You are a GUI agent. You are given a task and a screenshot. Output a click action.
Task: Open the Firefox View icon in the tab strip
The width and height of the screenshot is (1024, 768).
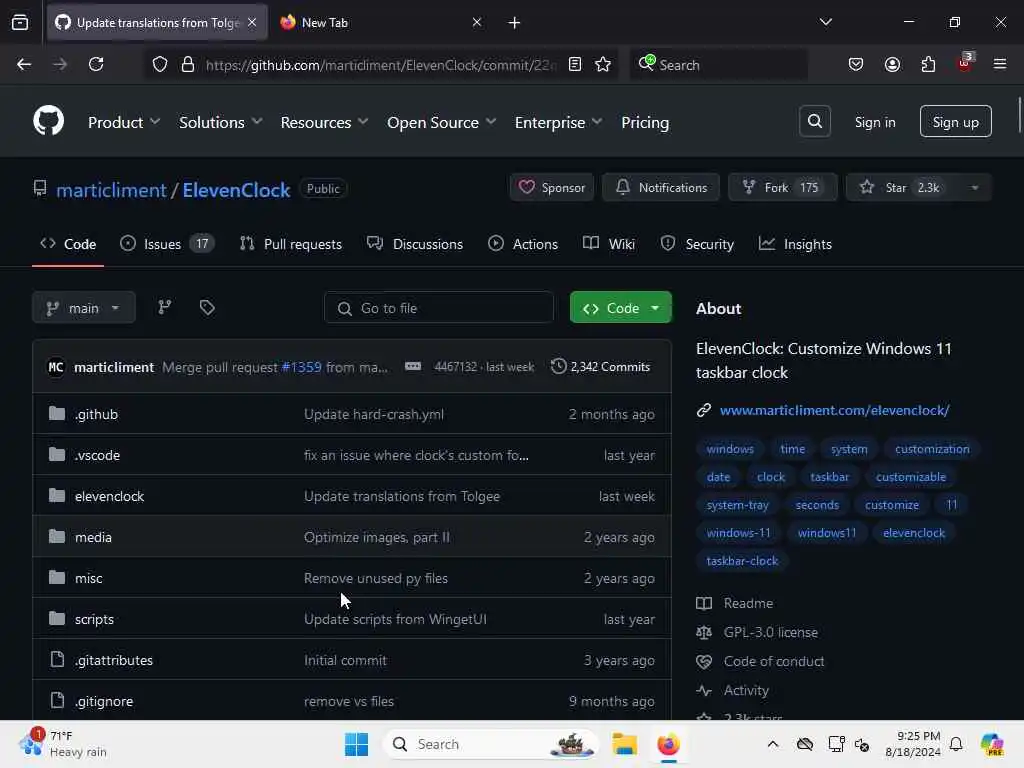click(20, 23)
